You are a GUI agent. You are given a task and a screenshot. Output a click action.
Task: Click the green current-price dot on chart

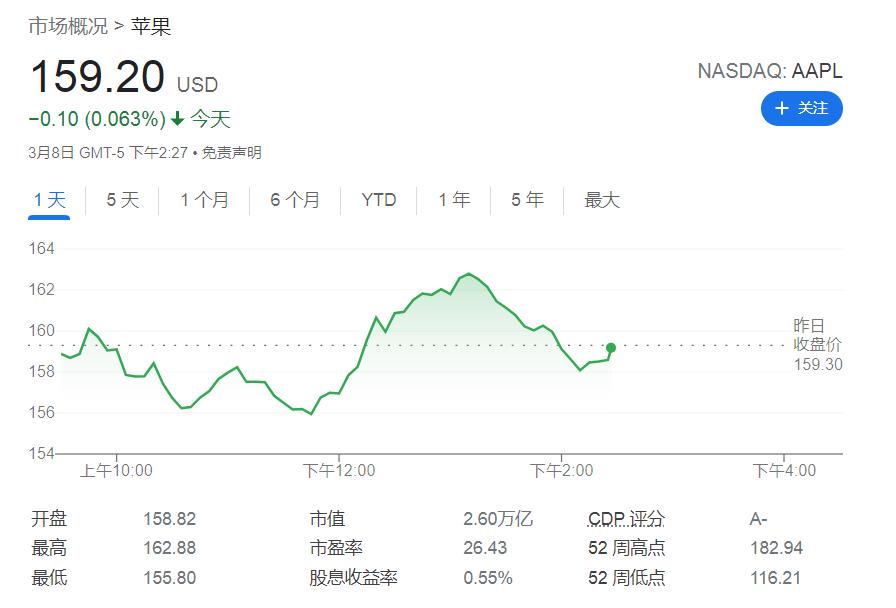coord(611,347)
